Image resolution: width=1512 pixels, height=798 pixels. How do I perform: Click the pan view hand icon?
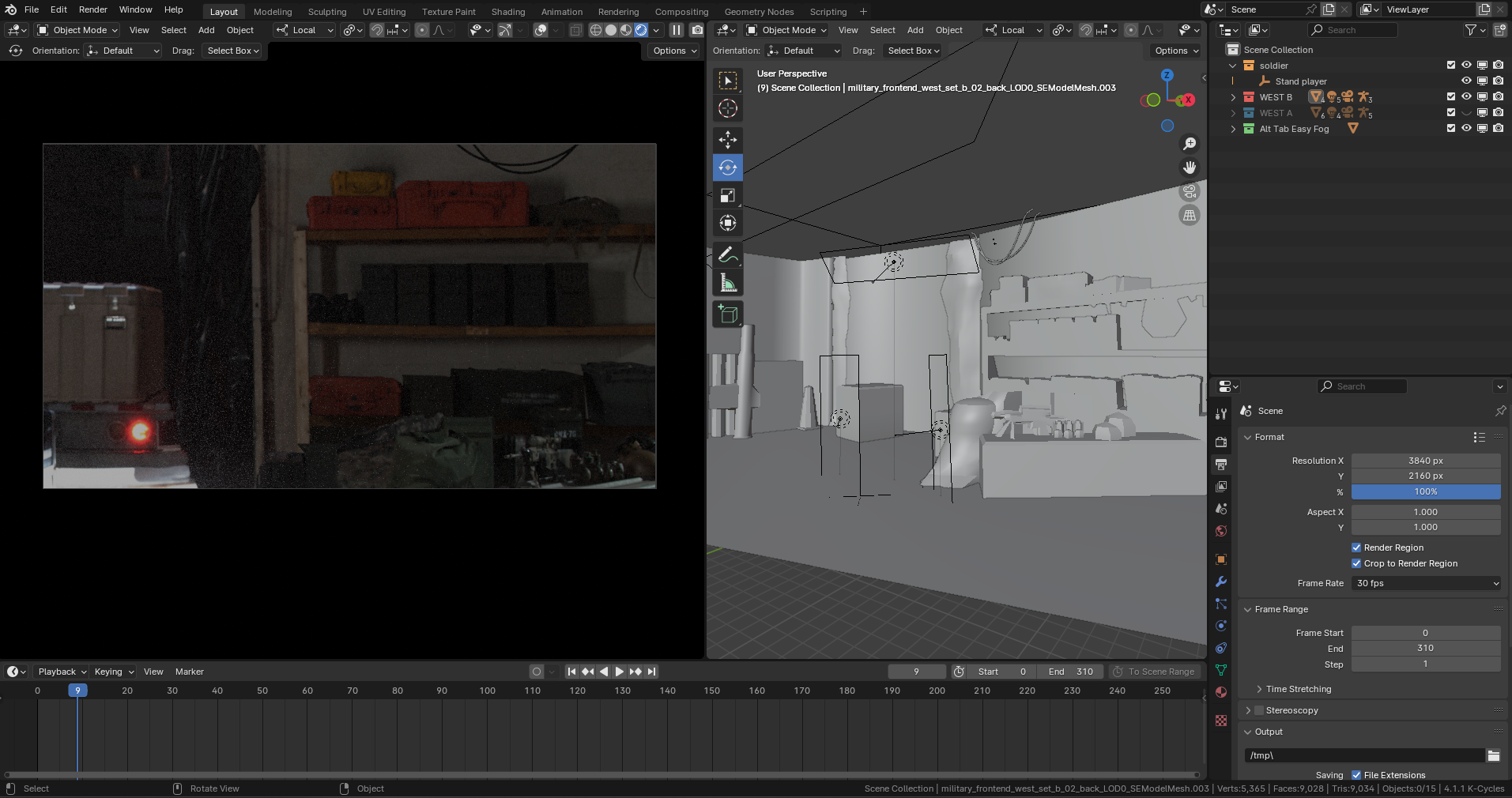(x=1190, y=168)
